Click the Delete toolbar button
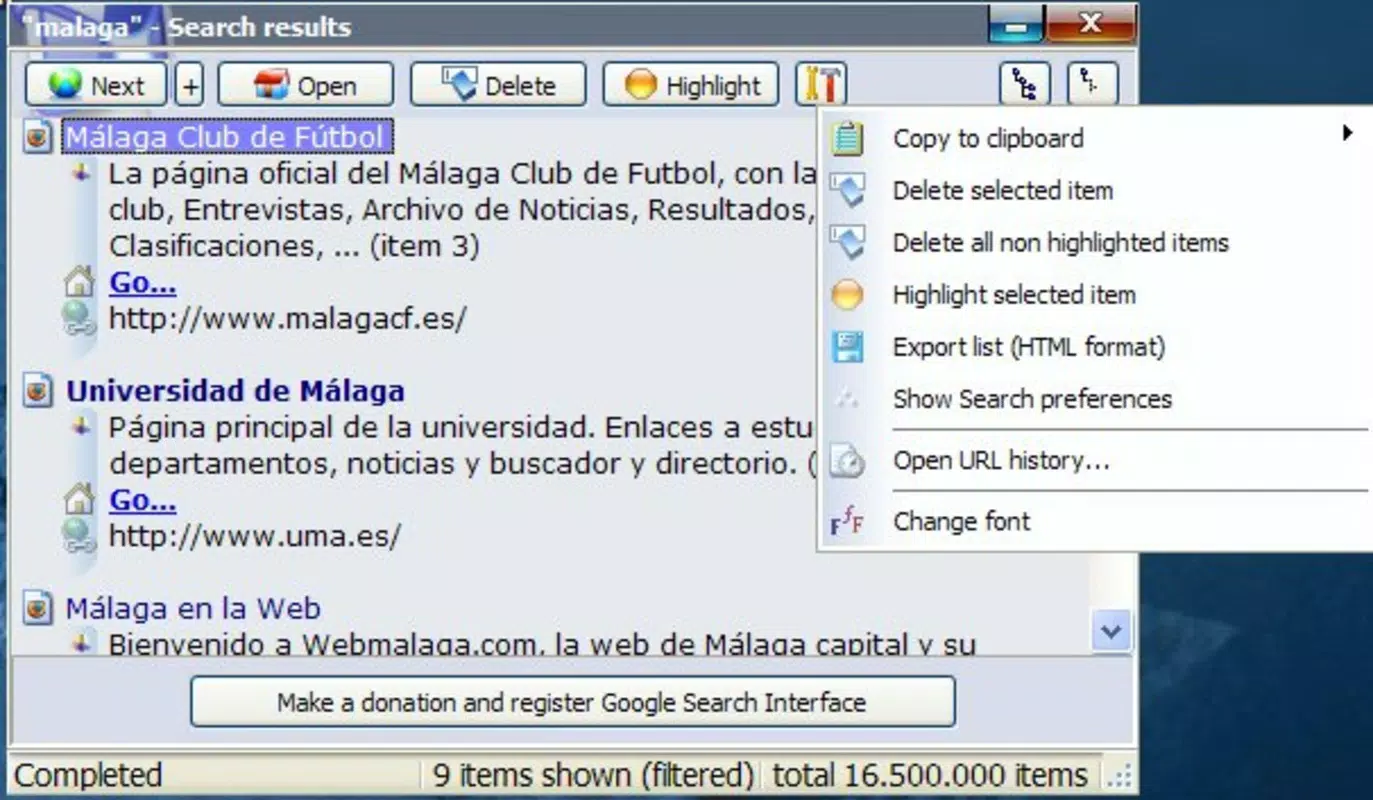The image size is (1373, 800). 498,85
